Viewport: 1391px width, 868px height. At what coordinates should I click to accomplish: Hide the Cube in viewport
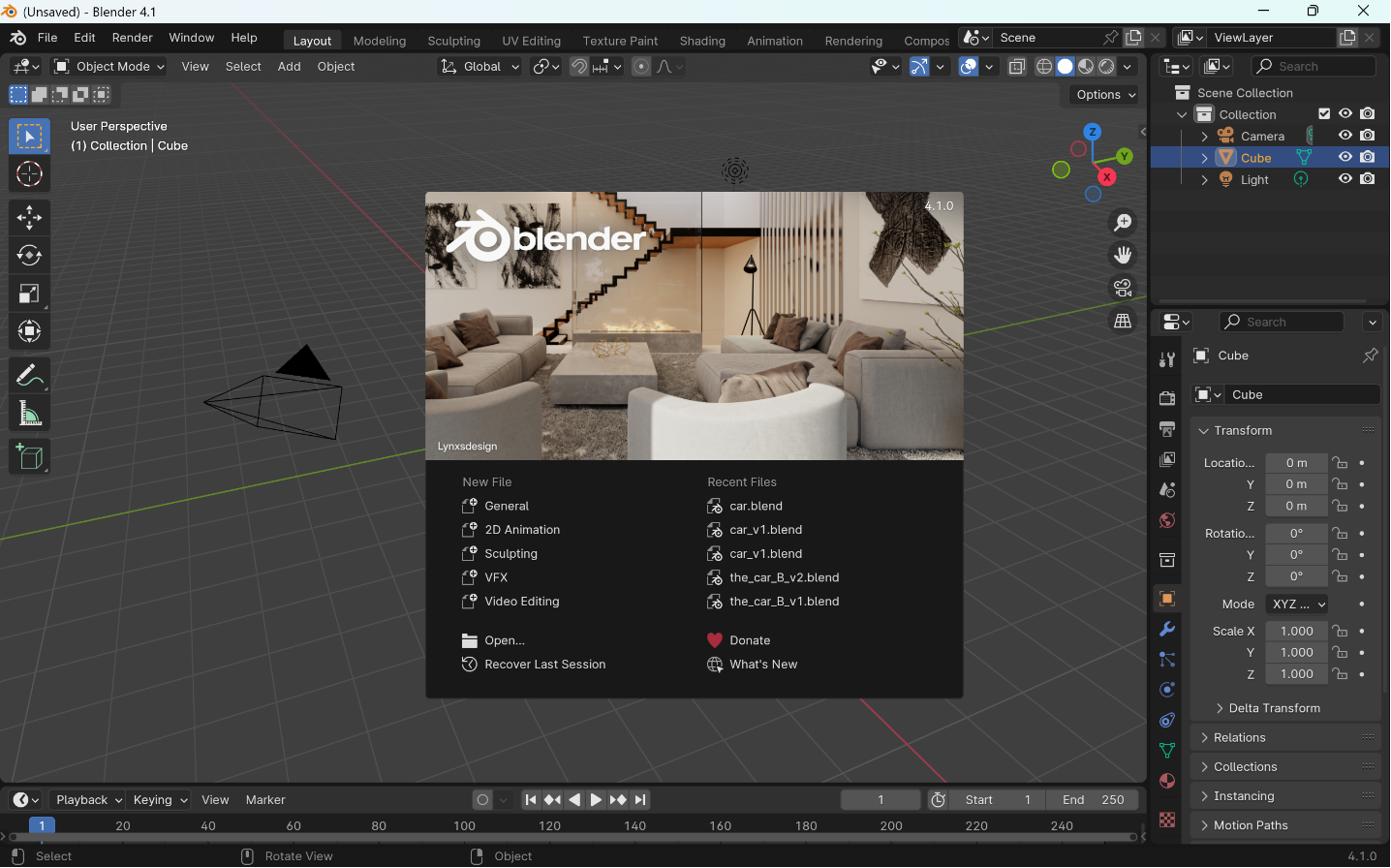(1345, 157)
